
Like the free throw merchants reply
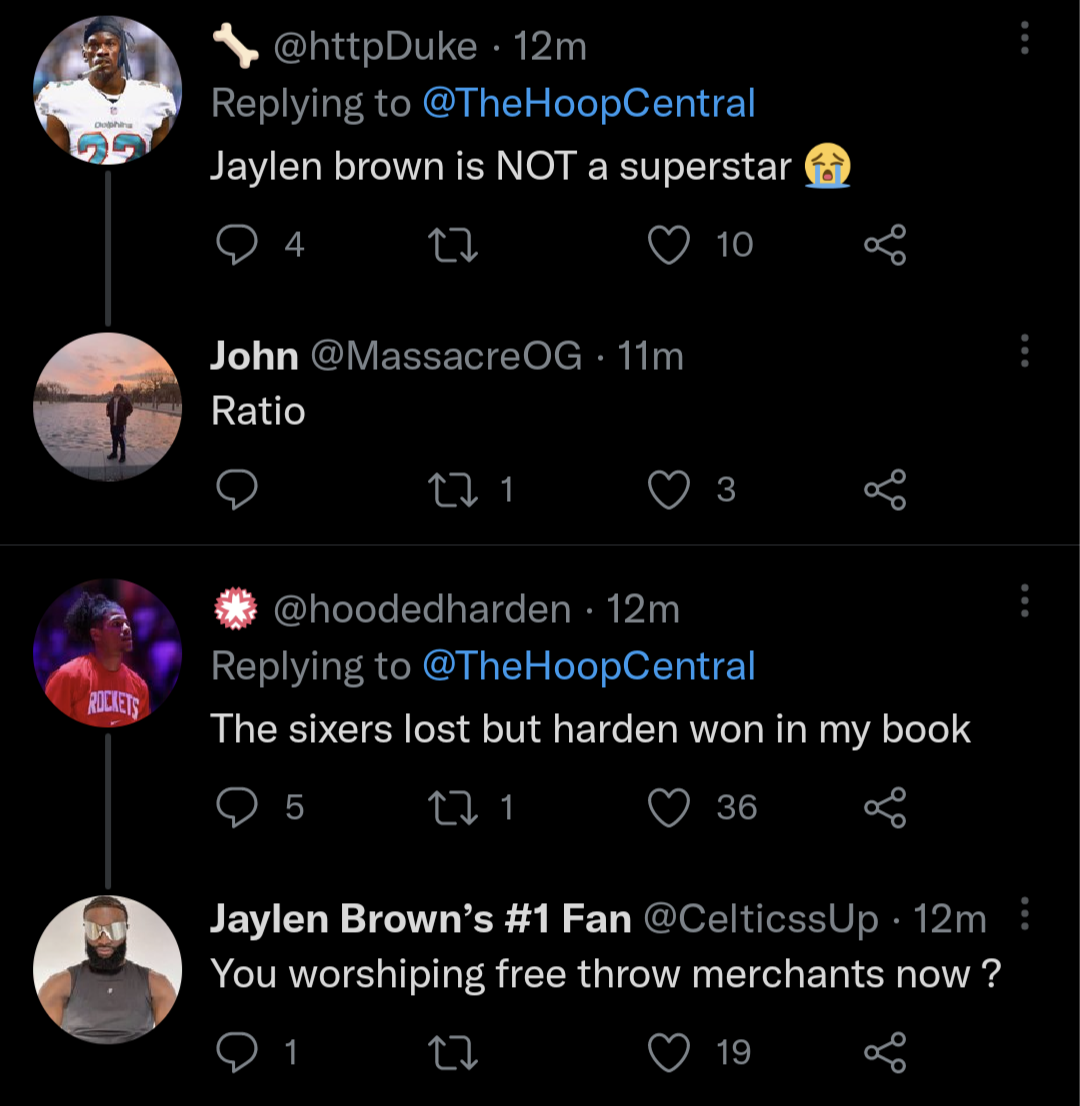(x=670, y=1052)
